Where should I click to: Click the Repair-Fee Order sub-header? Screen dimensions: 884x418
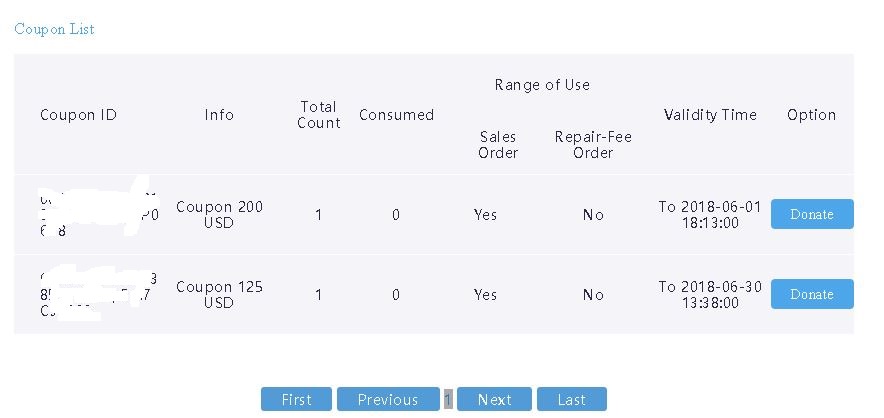pos(593,145)
